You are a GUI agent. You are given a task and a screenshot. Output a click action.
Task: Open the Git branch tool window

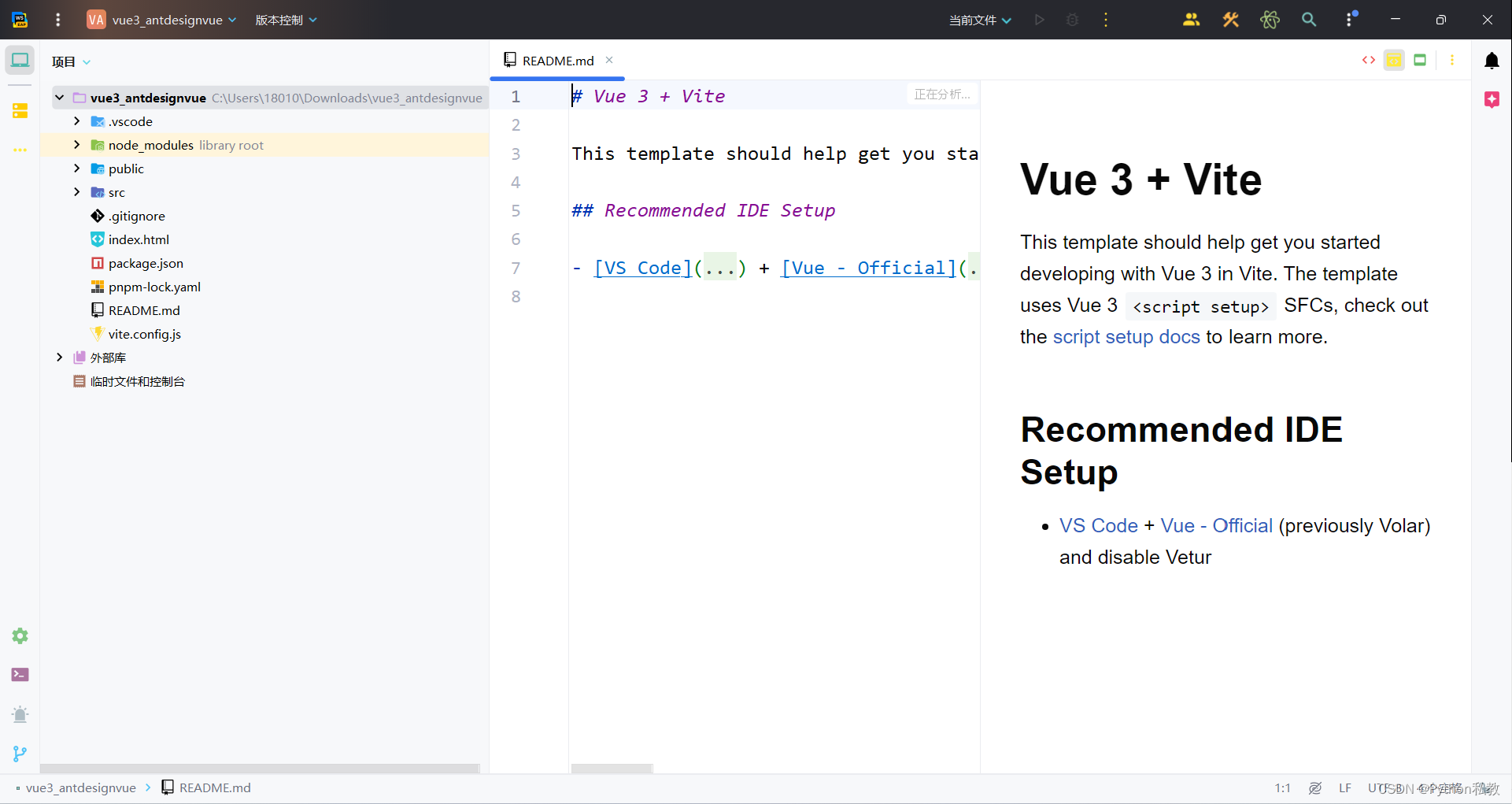[x=20, y=754]
